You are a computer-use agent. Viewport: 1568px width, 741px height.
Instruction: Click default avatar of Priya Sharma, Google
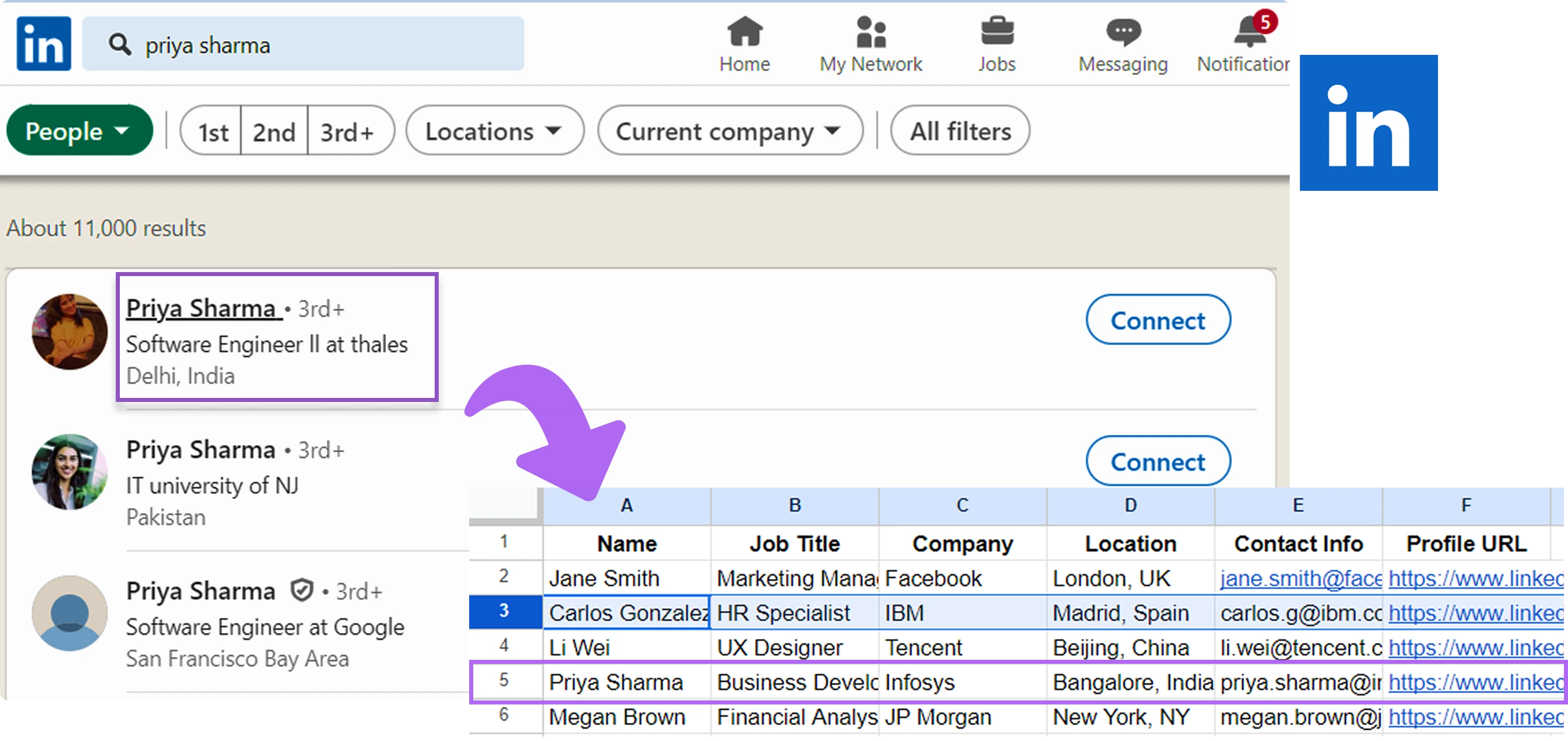[x=70, y=614]
